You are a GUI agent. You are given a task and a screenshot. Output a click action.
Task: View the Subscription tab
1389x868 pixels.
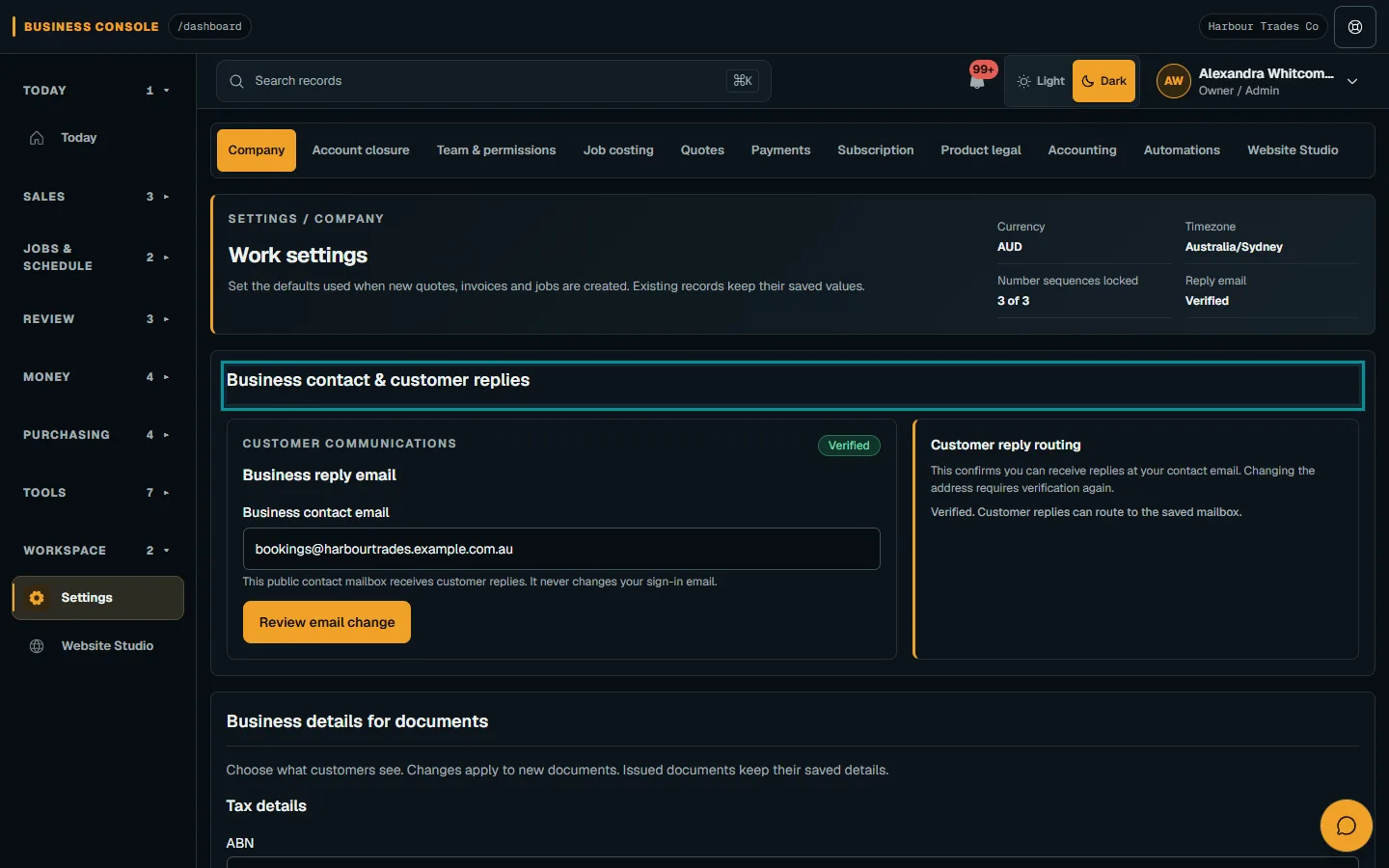click(876, 150)
